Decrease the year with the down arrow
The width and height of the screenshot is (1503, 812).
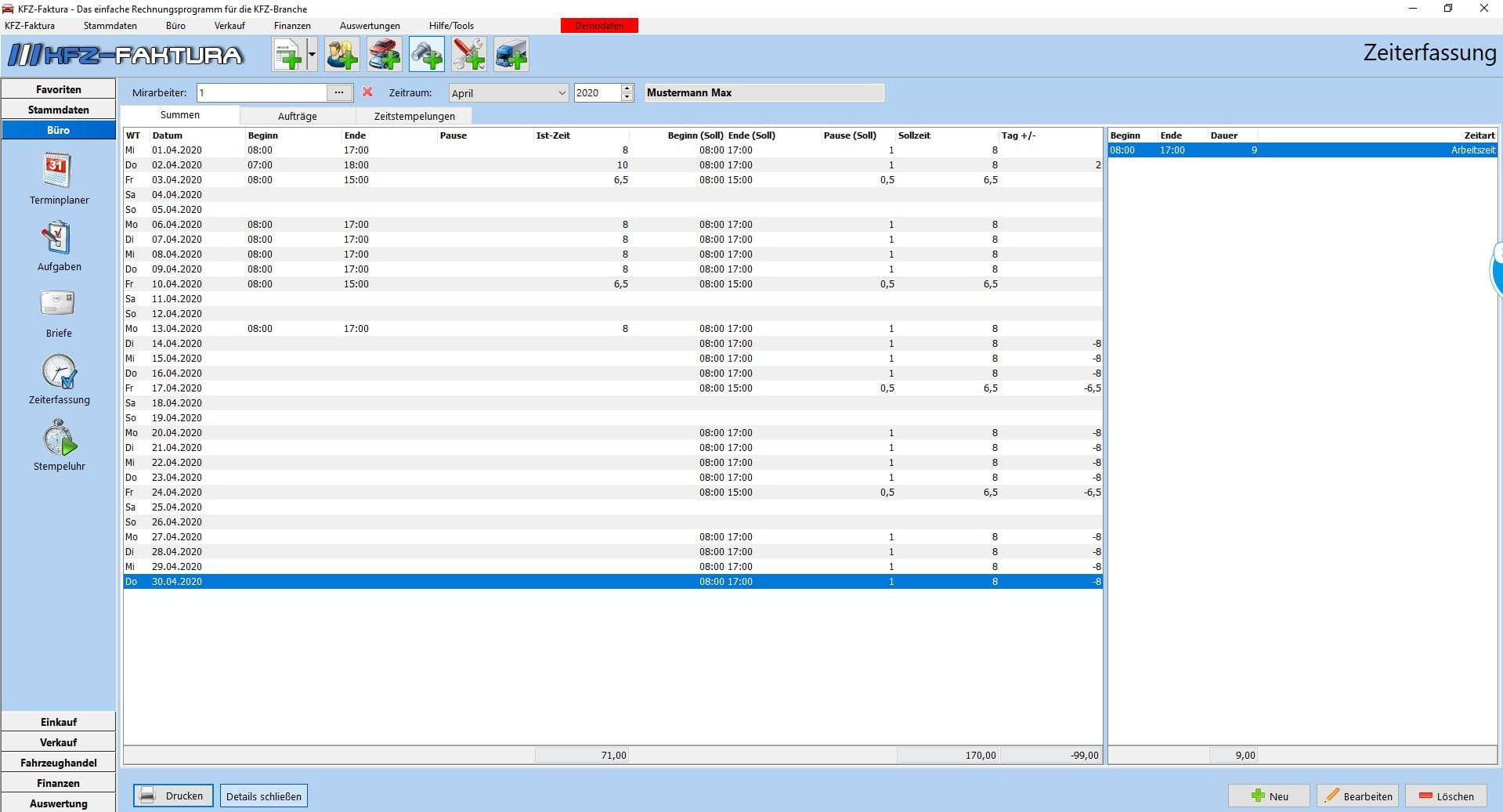(627, 97)
